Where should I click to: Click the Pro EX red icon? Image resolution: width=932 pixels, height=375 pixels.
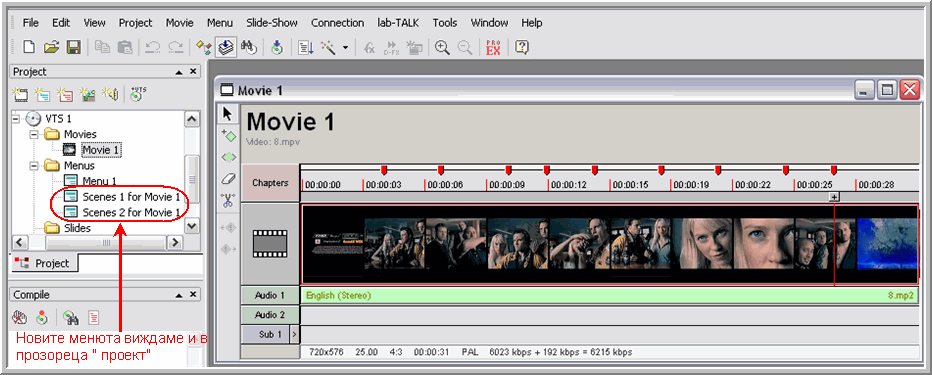click(493, 48)
